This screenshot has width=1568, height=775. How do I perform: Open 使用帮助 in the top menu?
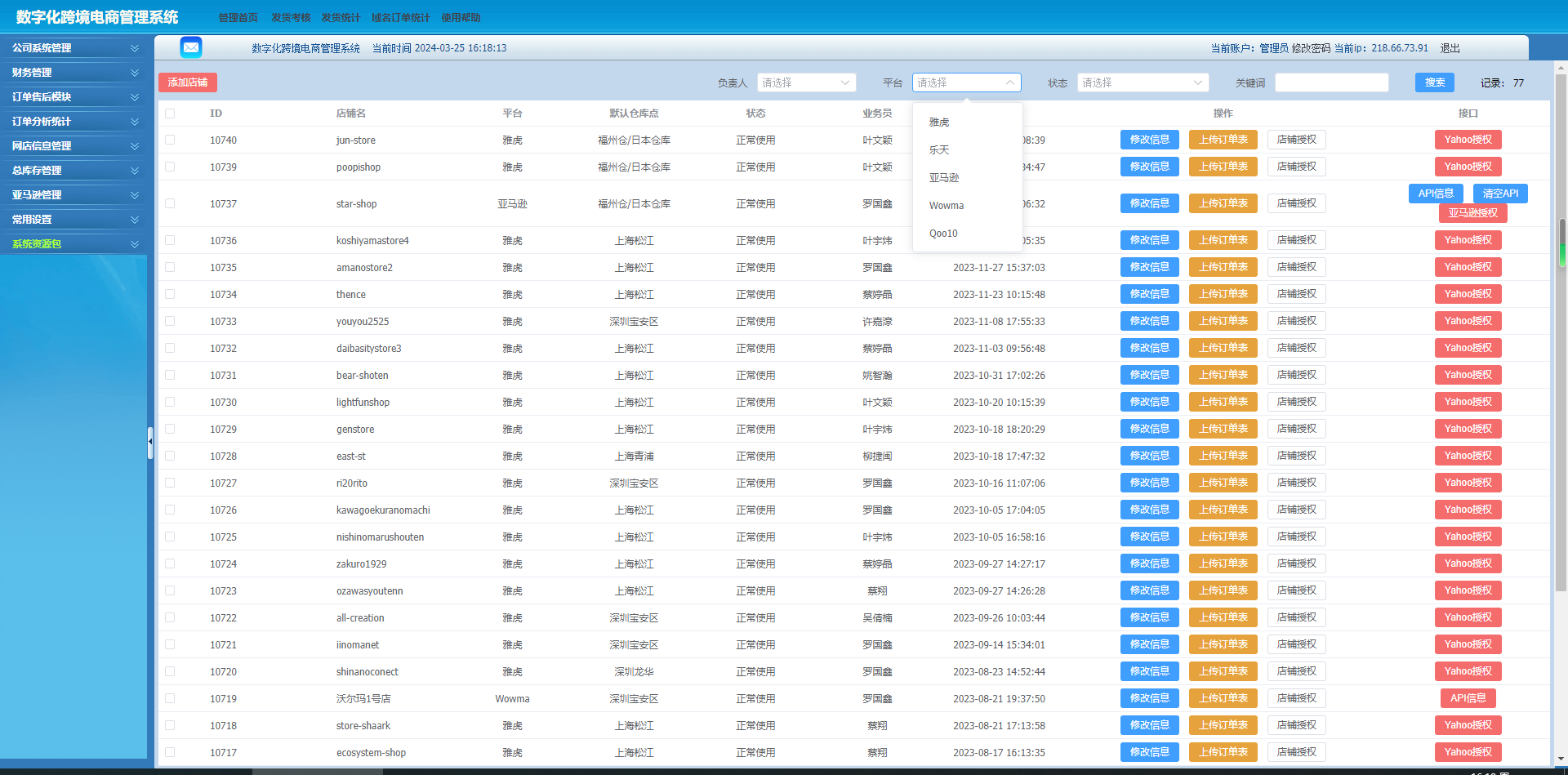coord(461,18)
